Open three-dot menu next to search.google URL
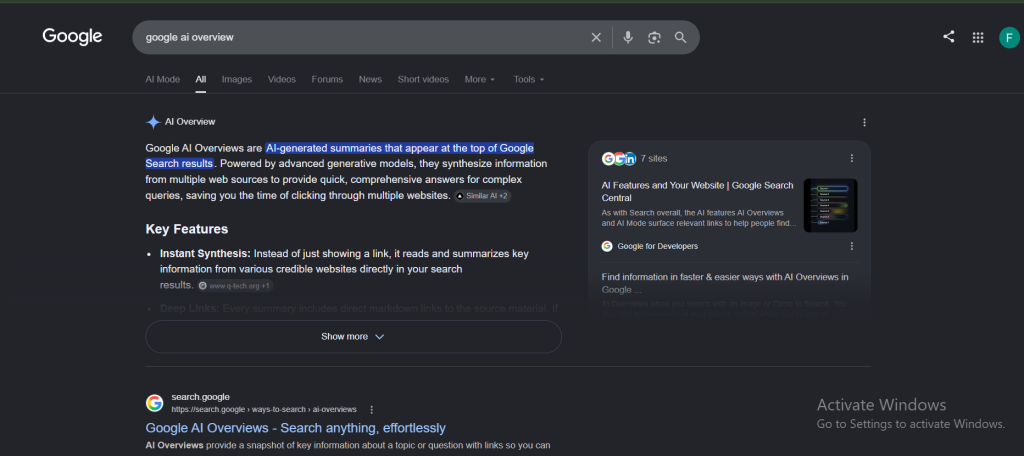This screenshot has height=456, width=1024. pos(372,410)
